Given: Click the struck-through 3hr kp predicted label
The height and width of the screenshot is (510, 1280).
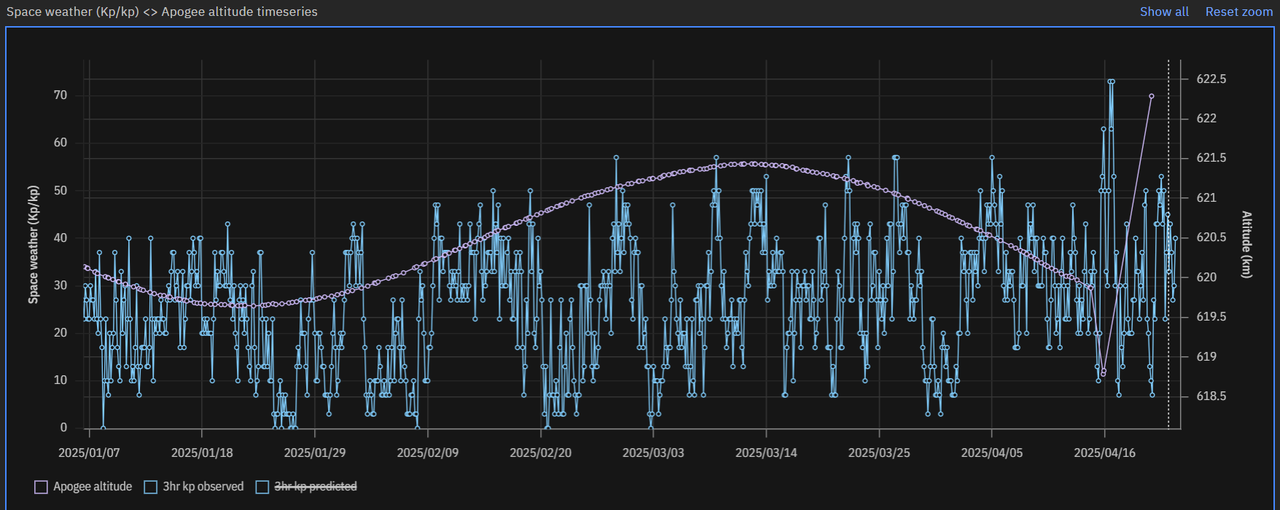Looking at the screenshot, I should click(315, 487).
